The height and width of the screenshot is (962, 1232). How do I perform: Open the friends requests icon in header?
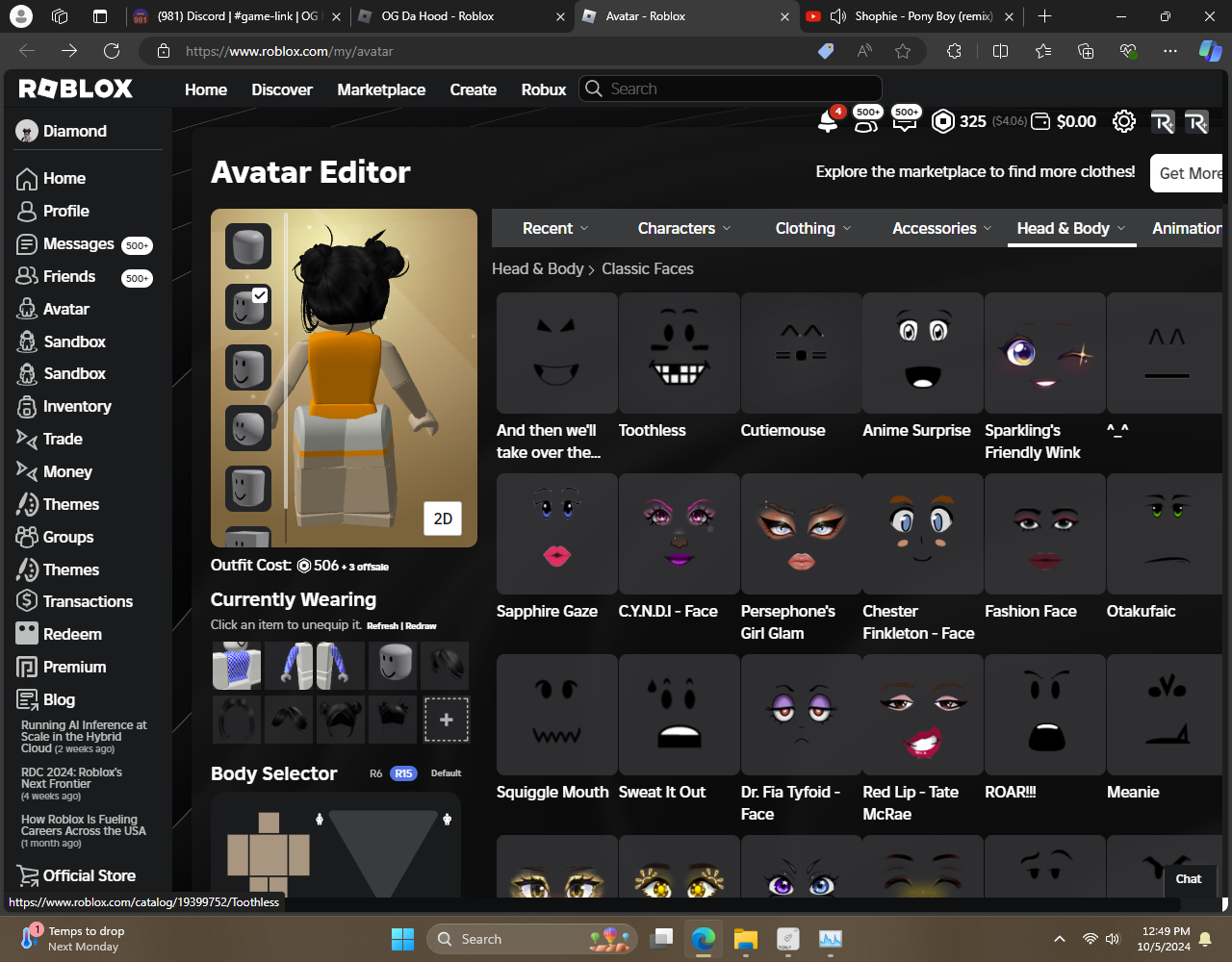tap(865, 121)
